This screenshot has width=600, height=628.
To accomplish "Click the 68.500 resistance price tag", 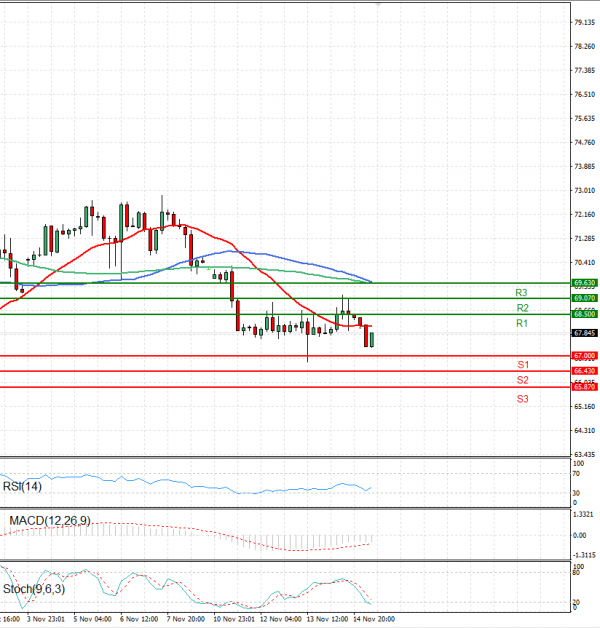I will tap(584, 314).
